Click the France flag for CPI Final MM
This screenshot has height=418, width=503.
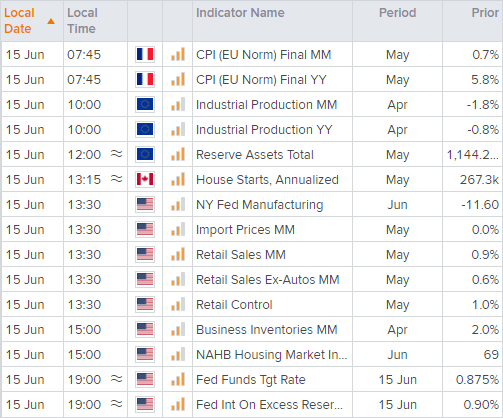click(x=145, y=54)
